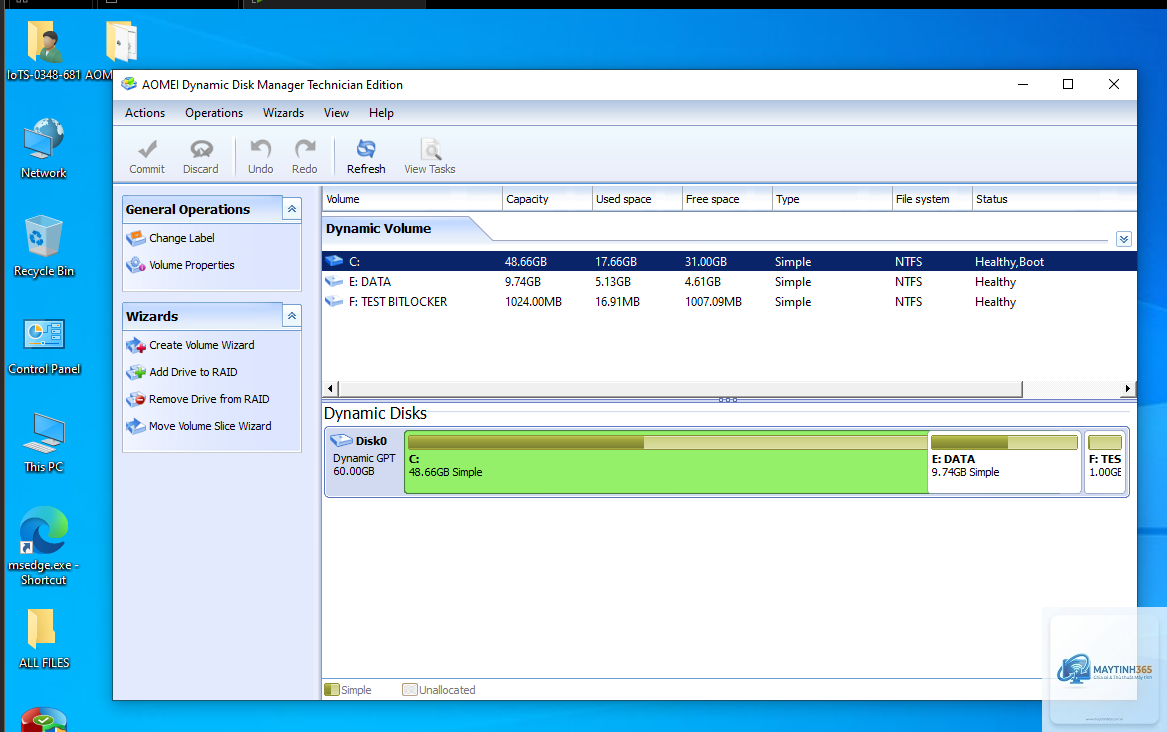Click the Dynamic GPT 60.00GB disk label
The height and width of the screenshot is (732, 1167).
(364, 465)
